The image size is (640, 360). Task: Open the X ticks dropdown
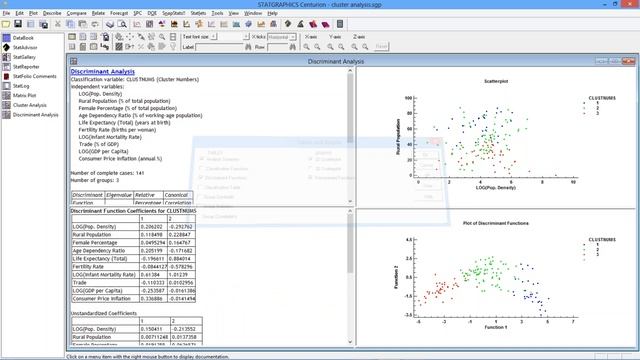[293, 37]
